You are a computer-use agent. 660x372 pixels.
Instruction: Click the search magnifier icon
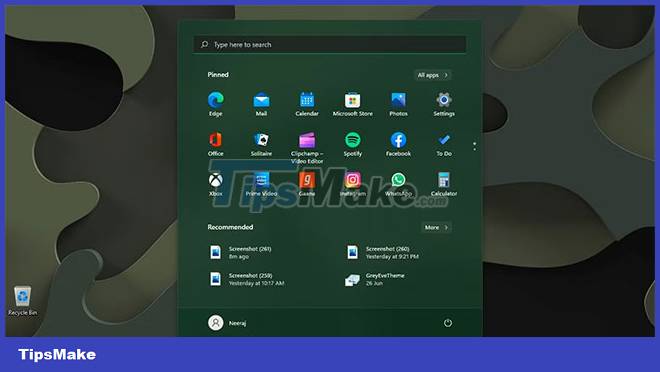pyautogui.click(x=205, y=44)
